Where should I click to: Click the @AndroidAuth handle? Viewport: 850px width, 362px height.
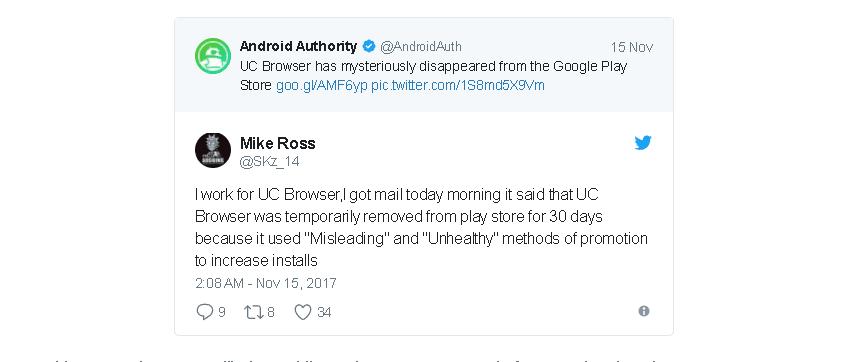coord(421,47)
